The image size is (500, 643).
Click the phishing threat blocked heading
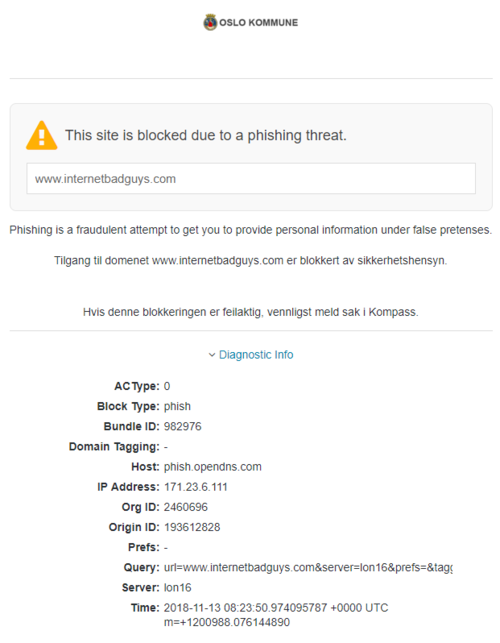tap(206, 135)
